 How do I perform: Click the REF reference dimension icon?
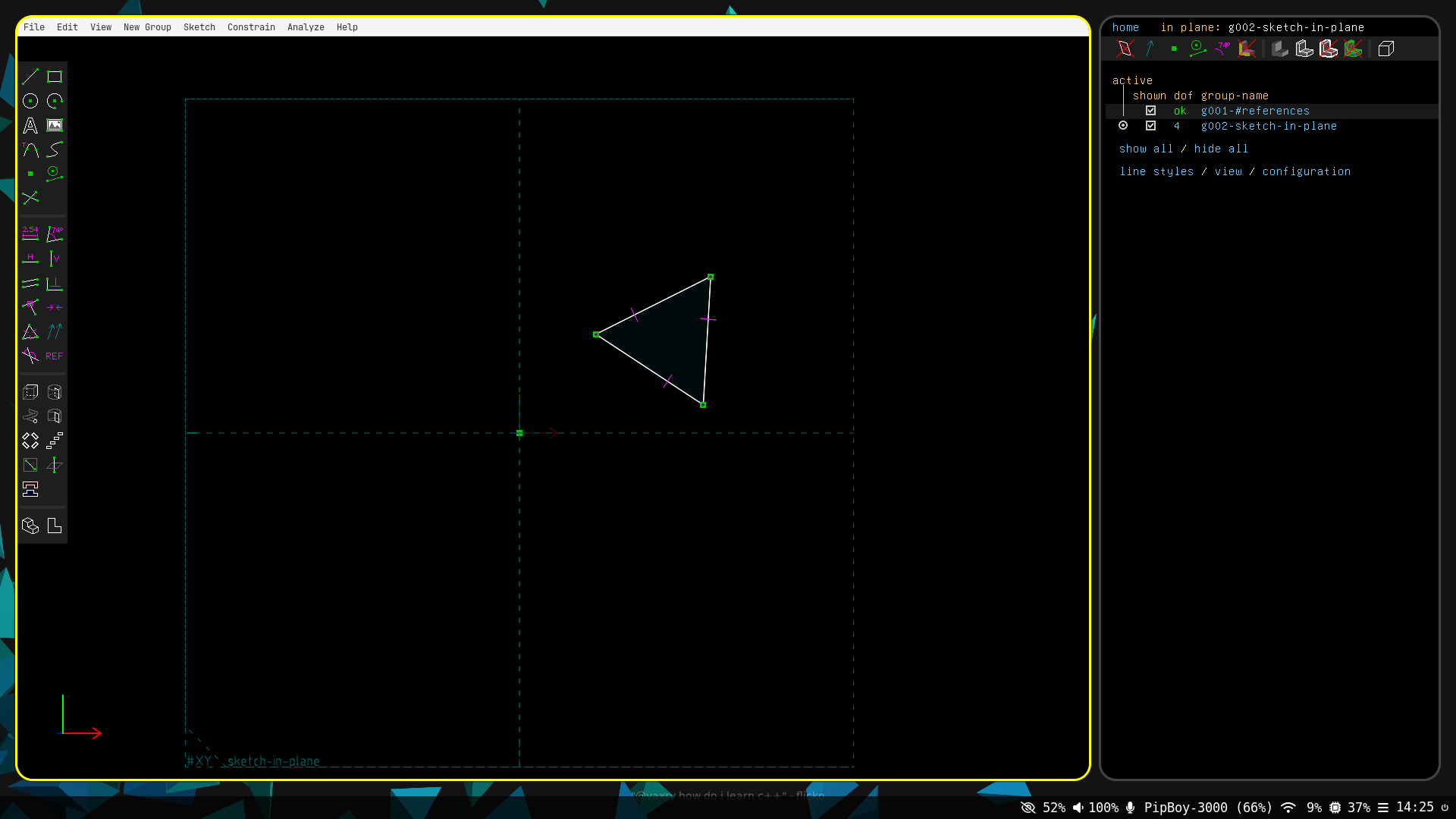[55, 356]
